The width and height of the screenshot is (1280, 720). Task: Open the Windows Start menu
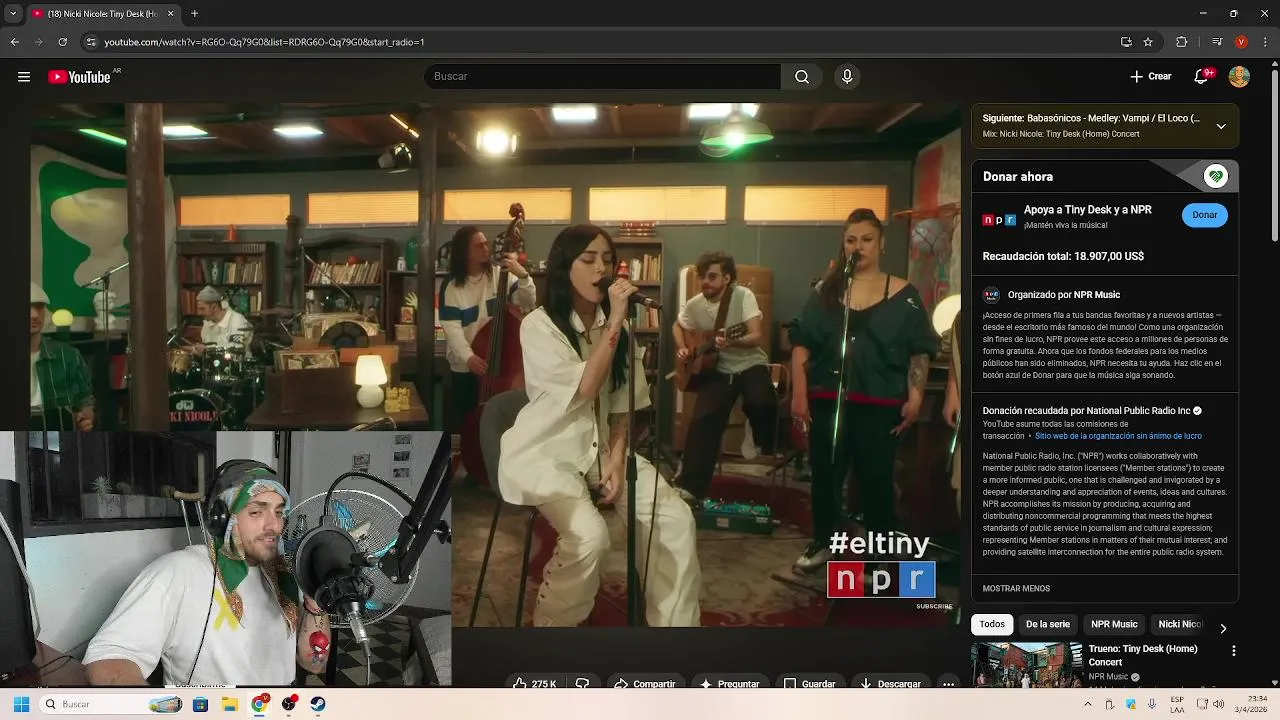point(21,704)
